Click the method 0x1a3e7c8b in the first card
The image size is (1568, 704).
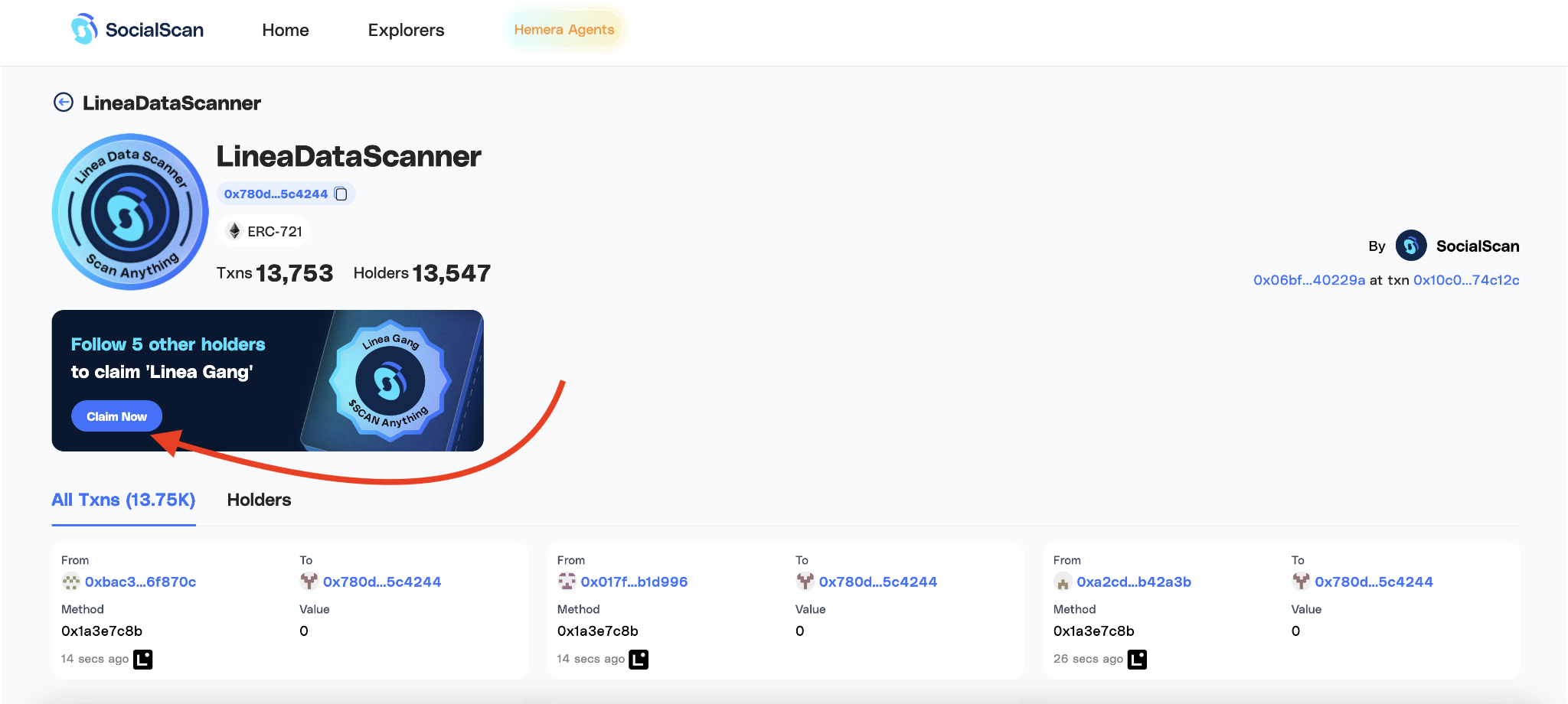click(102, 631)
